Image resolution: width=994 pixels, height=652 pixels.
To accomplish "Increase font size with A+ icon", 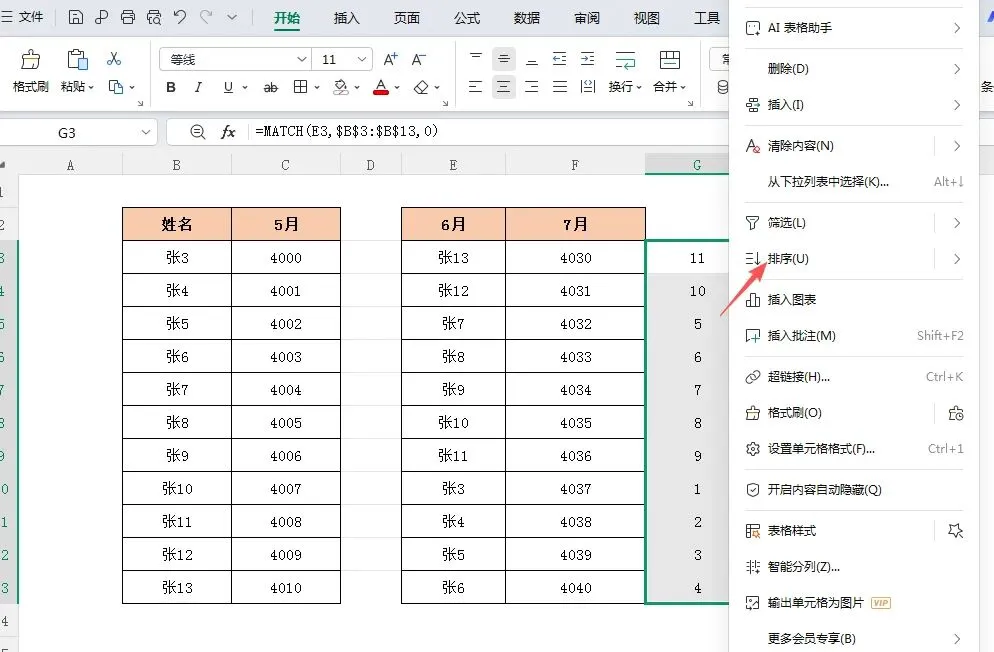I will tap(390, 60).
